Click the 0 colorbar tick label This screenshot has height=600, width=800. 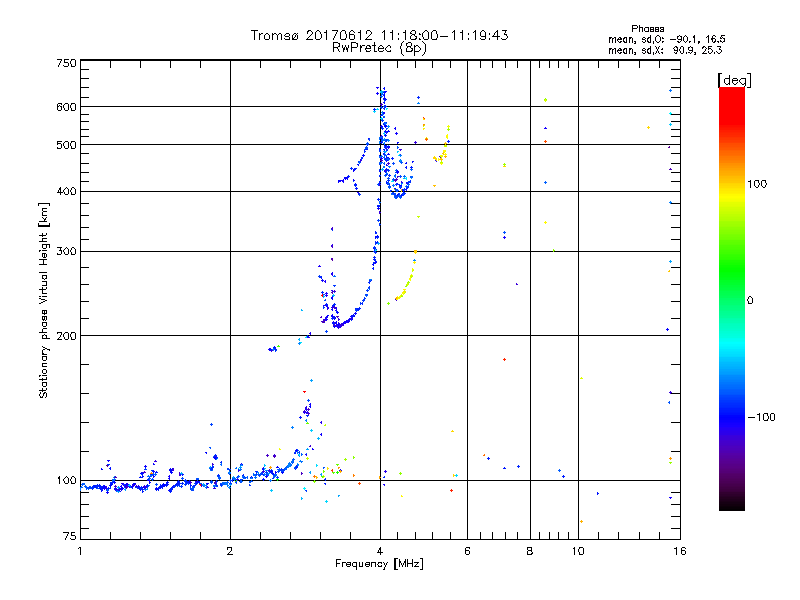tap(750, 300)
